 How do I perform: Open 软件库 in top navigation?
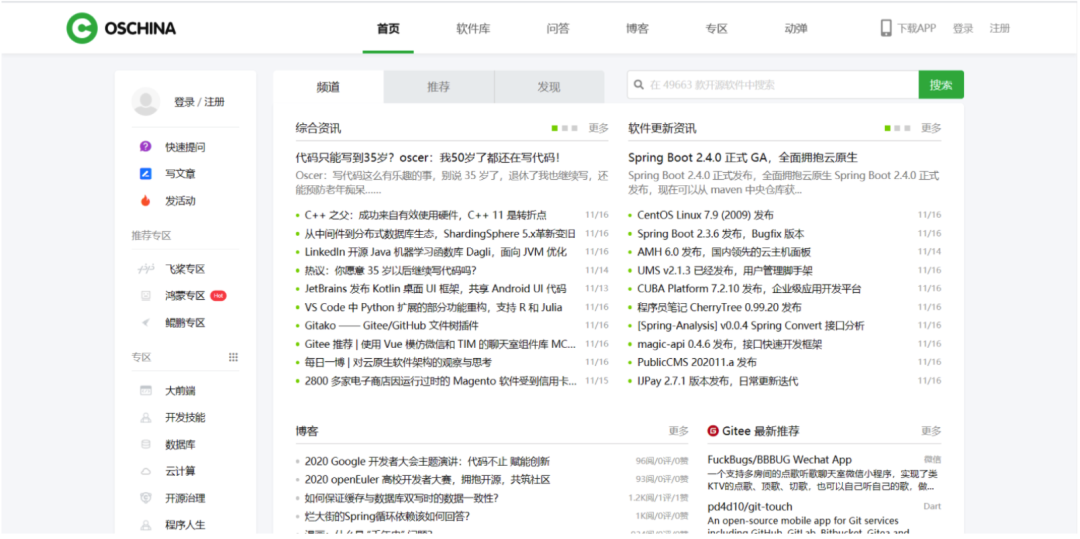[473, 29]
